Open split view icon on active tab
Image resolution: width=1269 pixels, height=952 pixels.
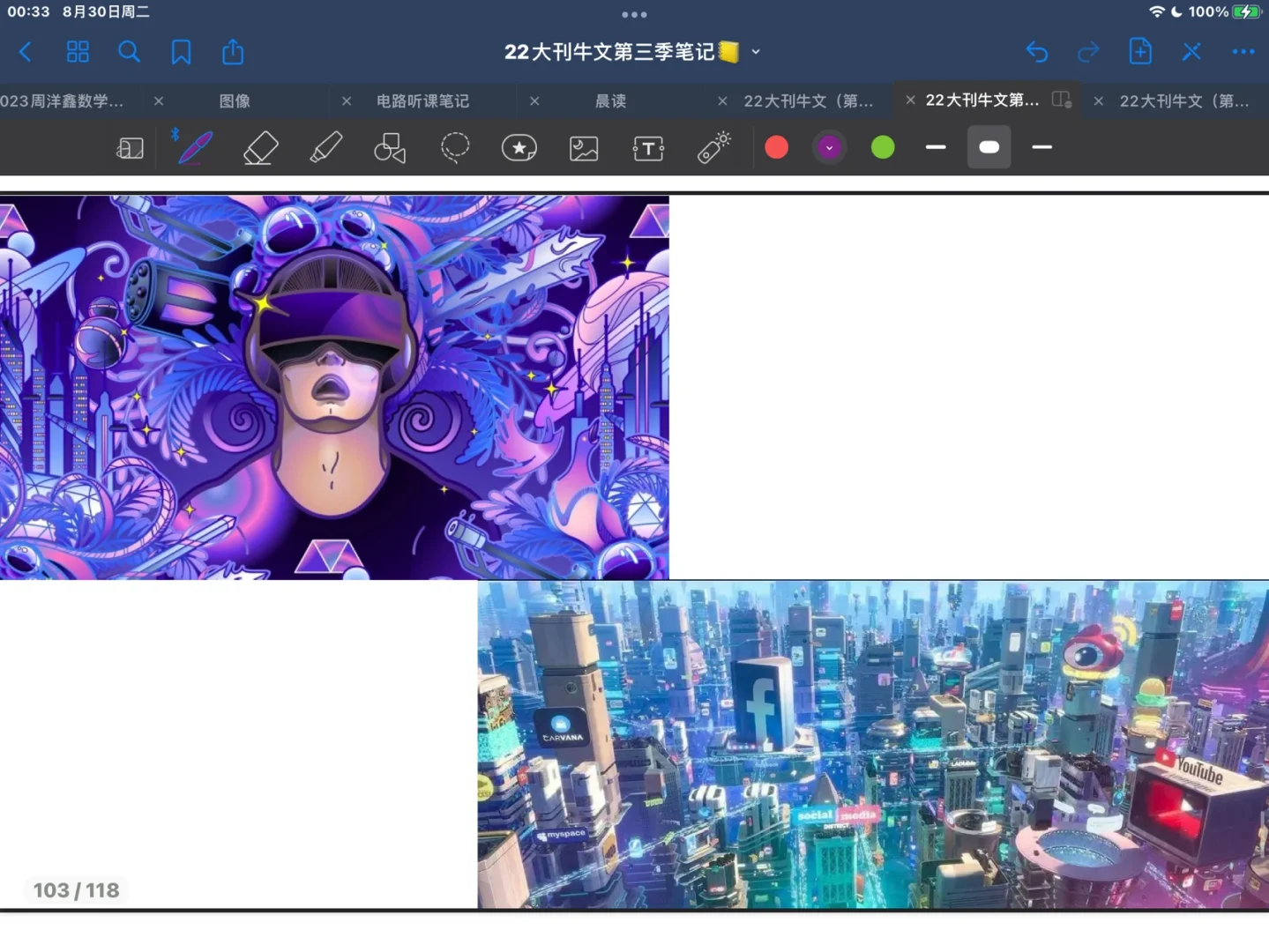1062,100
